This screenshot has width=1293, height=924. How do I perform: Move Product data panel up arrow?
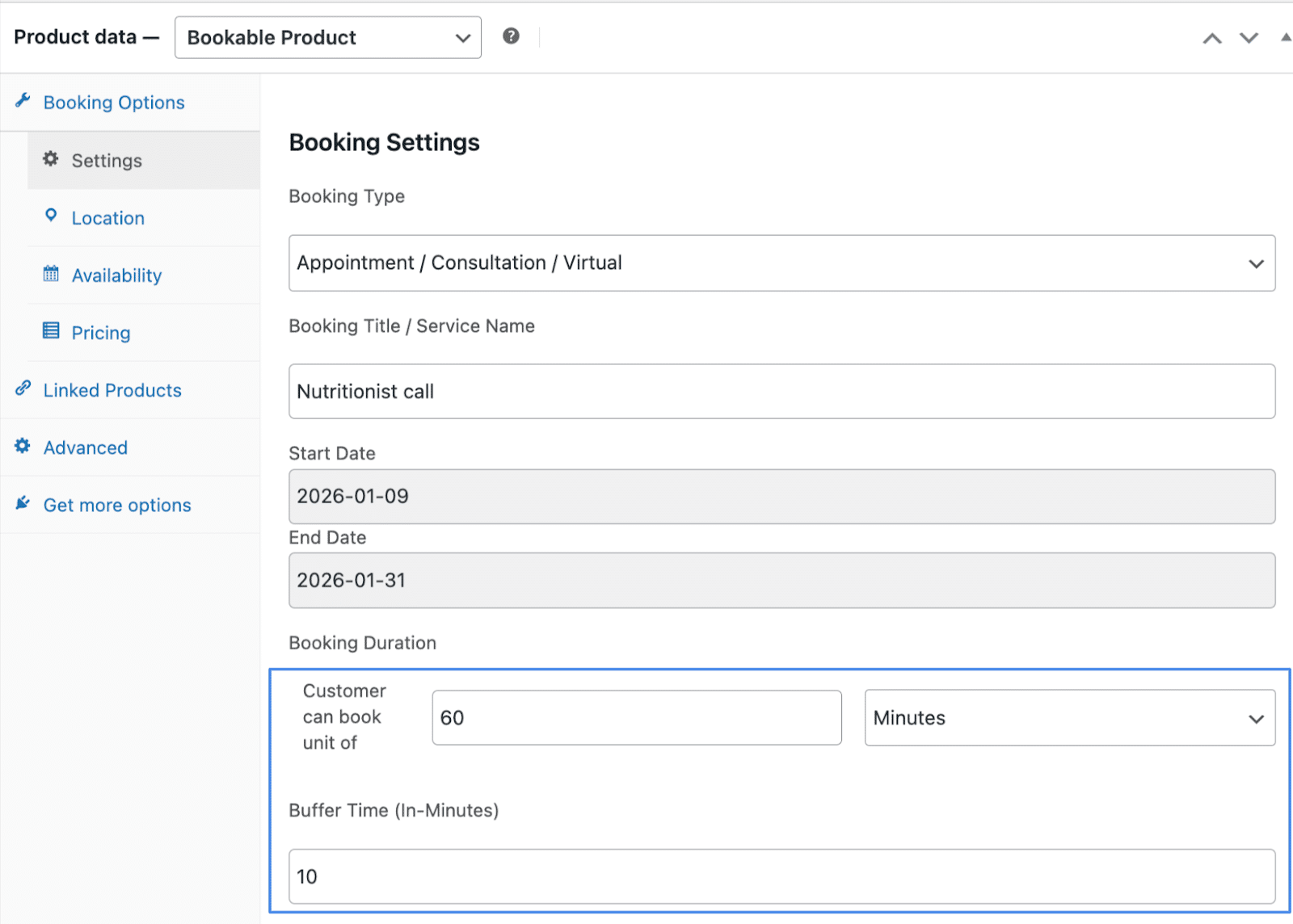click(1212, 38)
